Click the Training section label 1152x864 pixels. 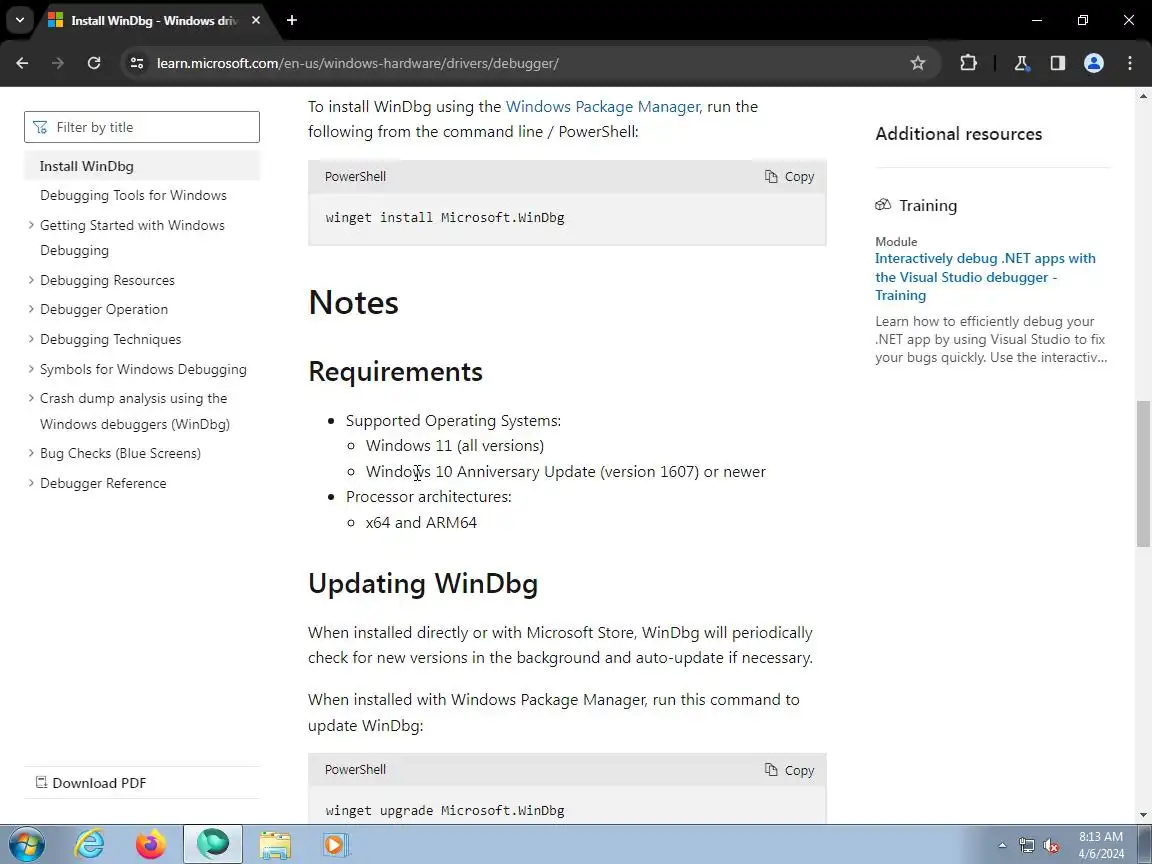click(928, 206)
